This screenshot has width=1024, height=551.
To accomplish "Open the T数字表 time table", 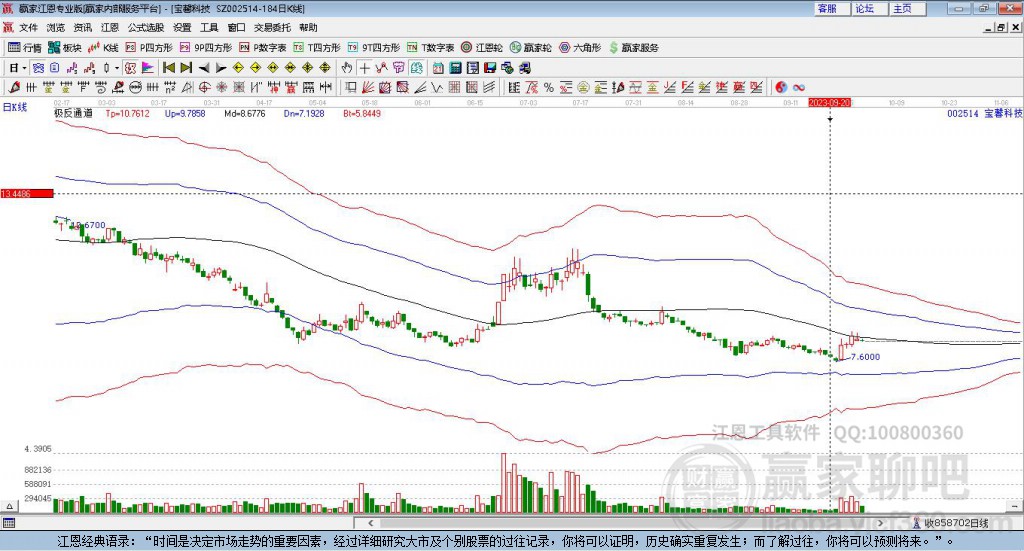I will pyautogui.click(x=430, y=48).
